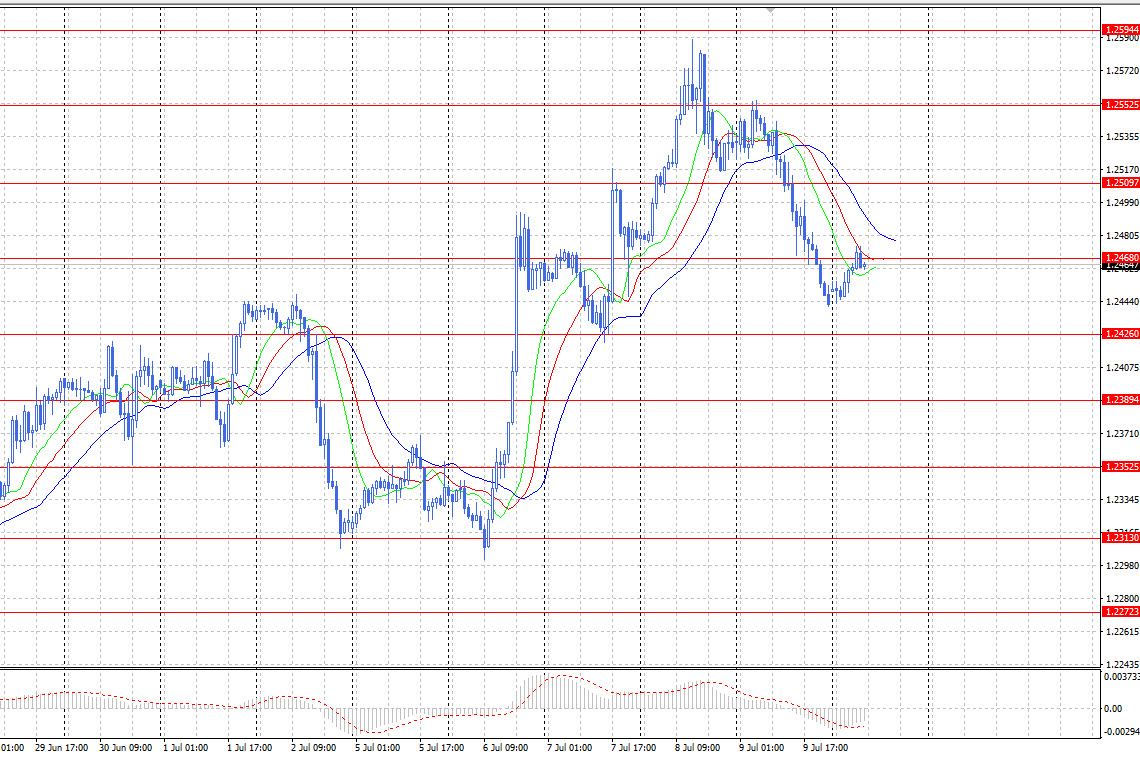Click the 5 Jul 17:00 time label

[x=442, y=748]
